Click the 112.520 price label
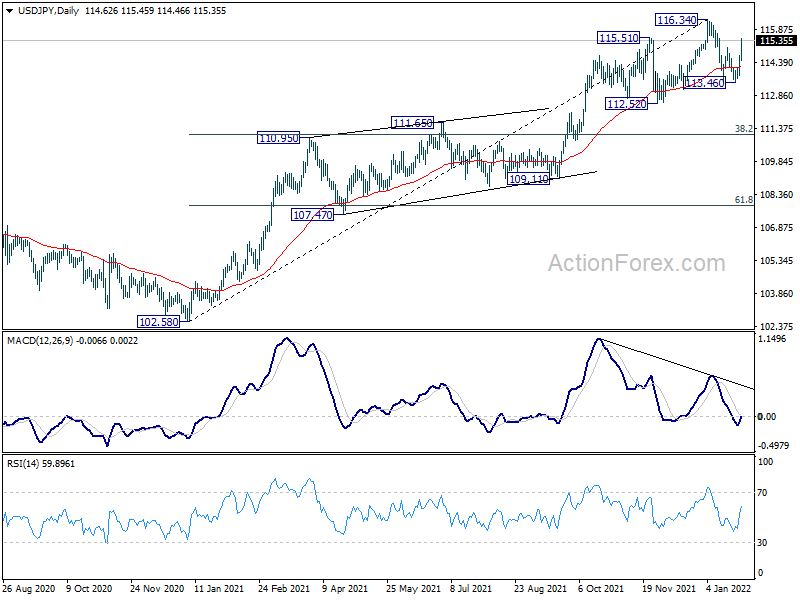The height and width of the screenshot is (600, 800). tap(627, 104)
